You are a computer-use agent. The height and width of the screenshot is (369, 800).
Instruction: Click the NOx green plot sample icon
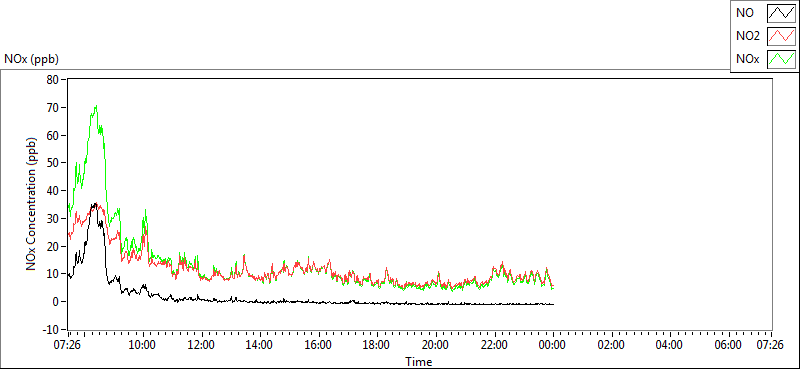click(782, 59)
